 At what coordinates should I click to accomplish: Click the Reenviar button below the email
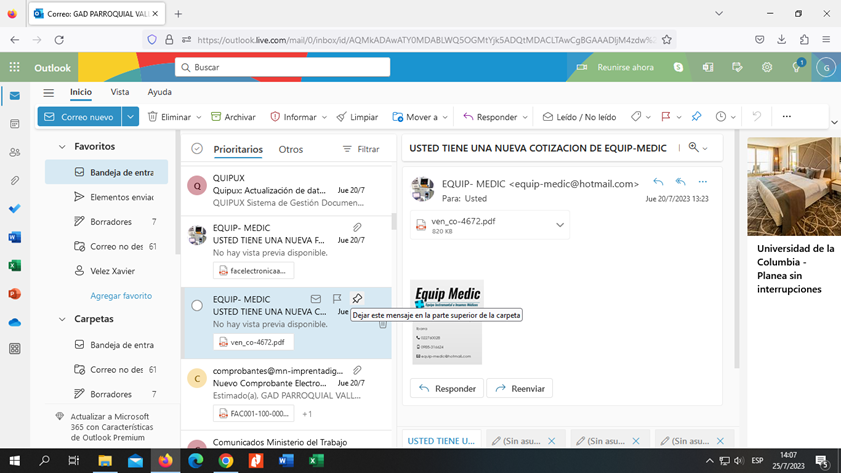pyautogui.click(x=519, y=388)
